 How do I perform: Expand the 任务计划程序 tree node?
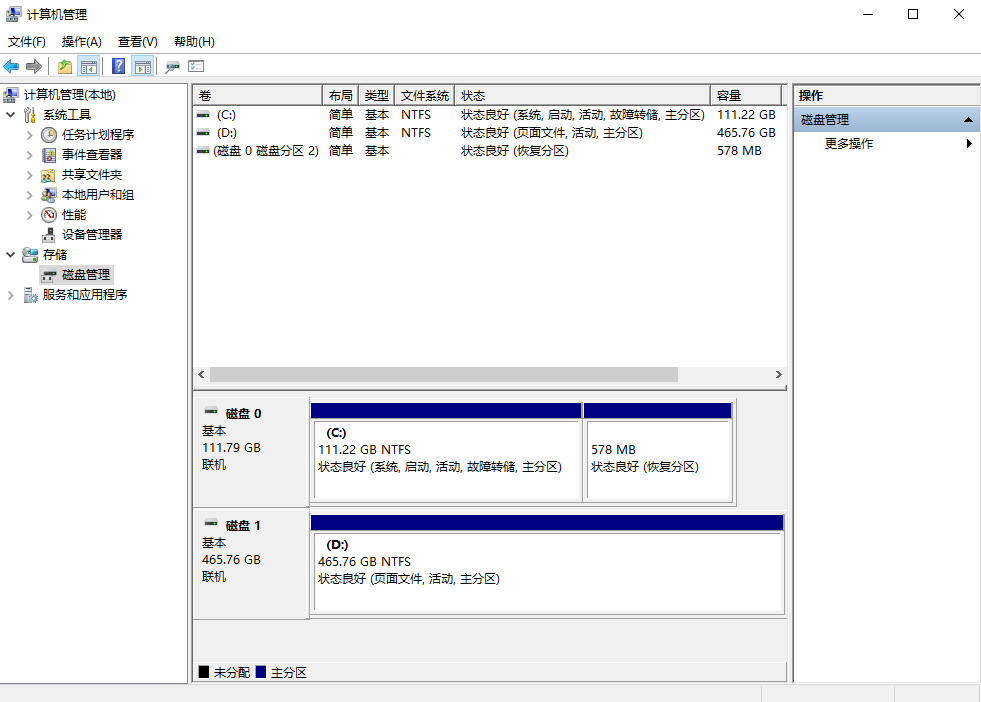click(x=30, y=135)
